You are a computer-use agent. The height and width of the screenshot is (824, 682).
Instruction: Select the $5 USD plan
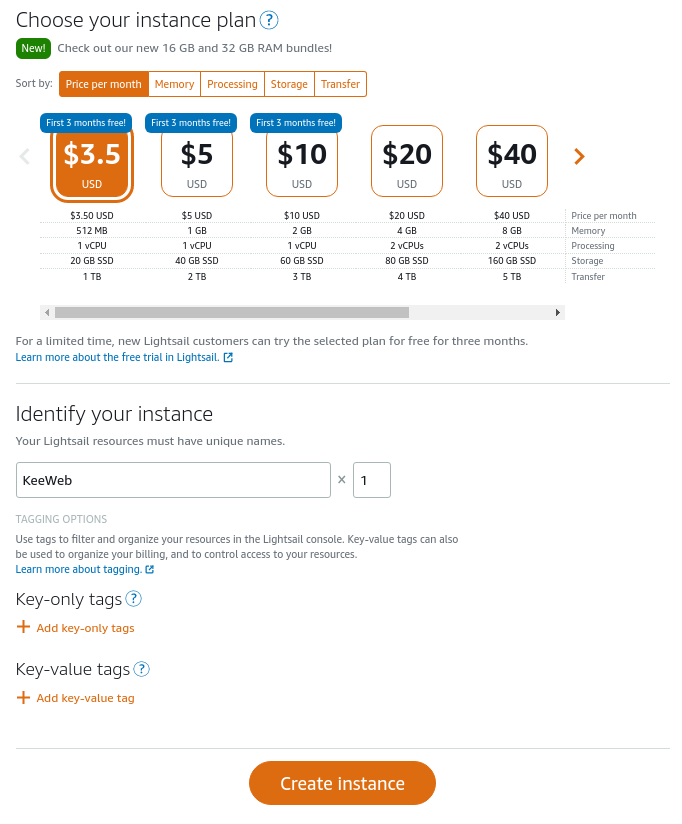pos(197,160)
